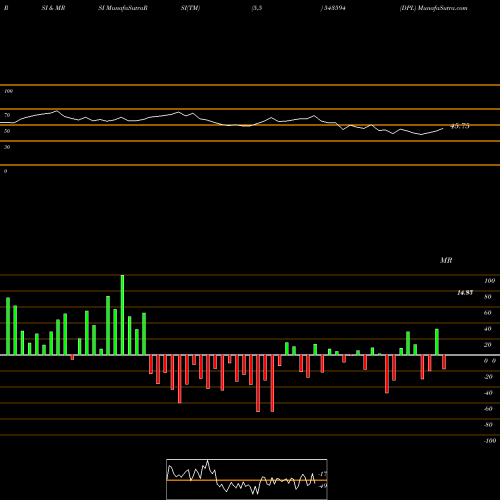The image size is (500, 500).
Task: Click the MR axis label -100
Action: pyautogui.click(x=490, y=441)
